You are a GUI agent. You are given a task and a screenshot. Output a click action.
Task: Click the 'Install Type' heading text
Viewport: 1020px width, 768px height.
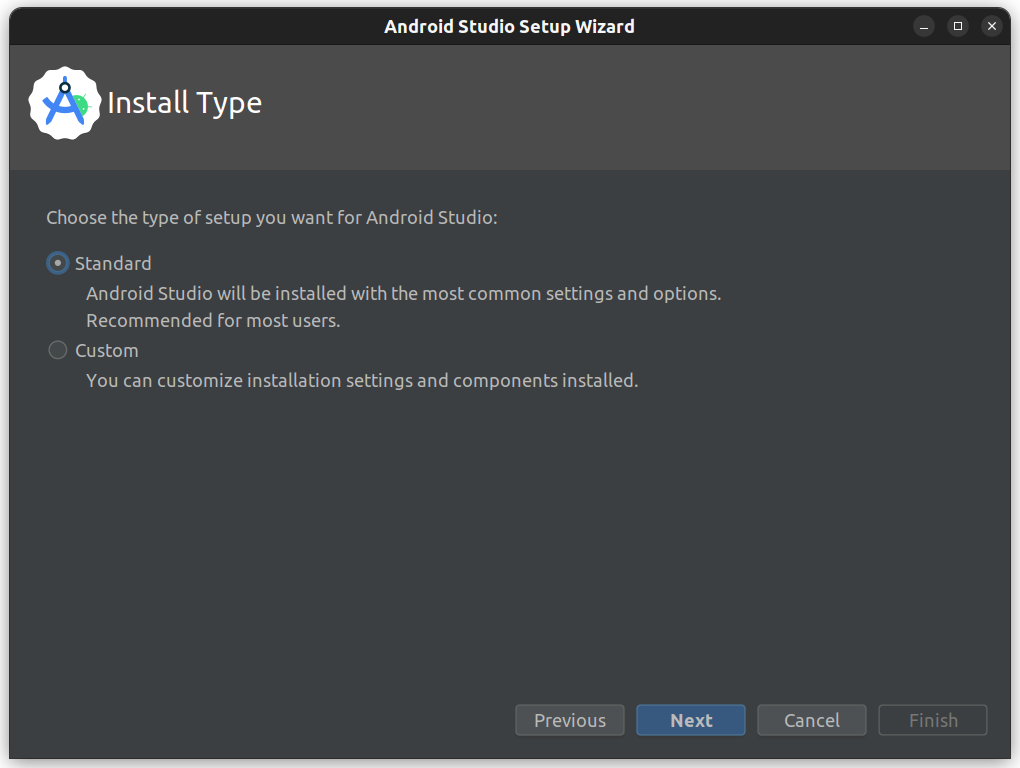[185, 103]
